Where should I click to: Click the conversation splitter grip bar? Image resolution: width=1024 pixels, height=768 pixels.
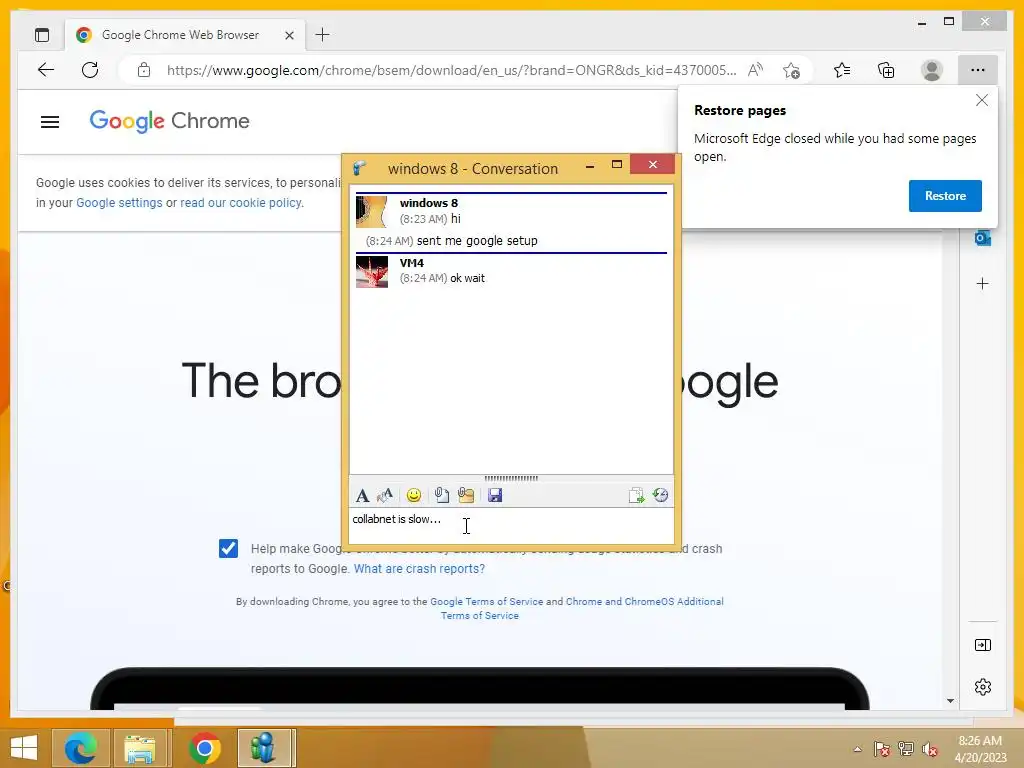click(511, 478)
